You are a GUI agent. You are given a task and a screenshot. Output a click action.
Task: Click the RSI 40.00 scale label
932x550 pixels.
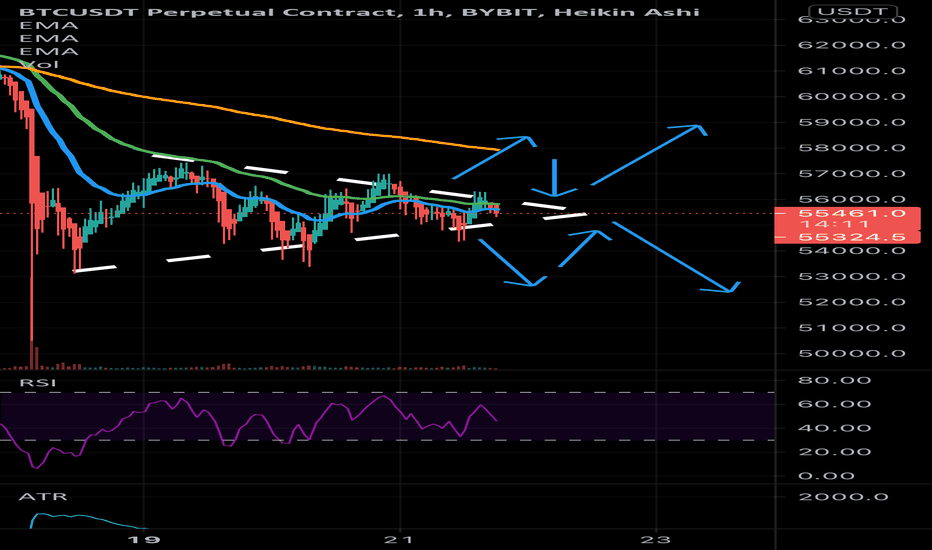click(835, 428)
